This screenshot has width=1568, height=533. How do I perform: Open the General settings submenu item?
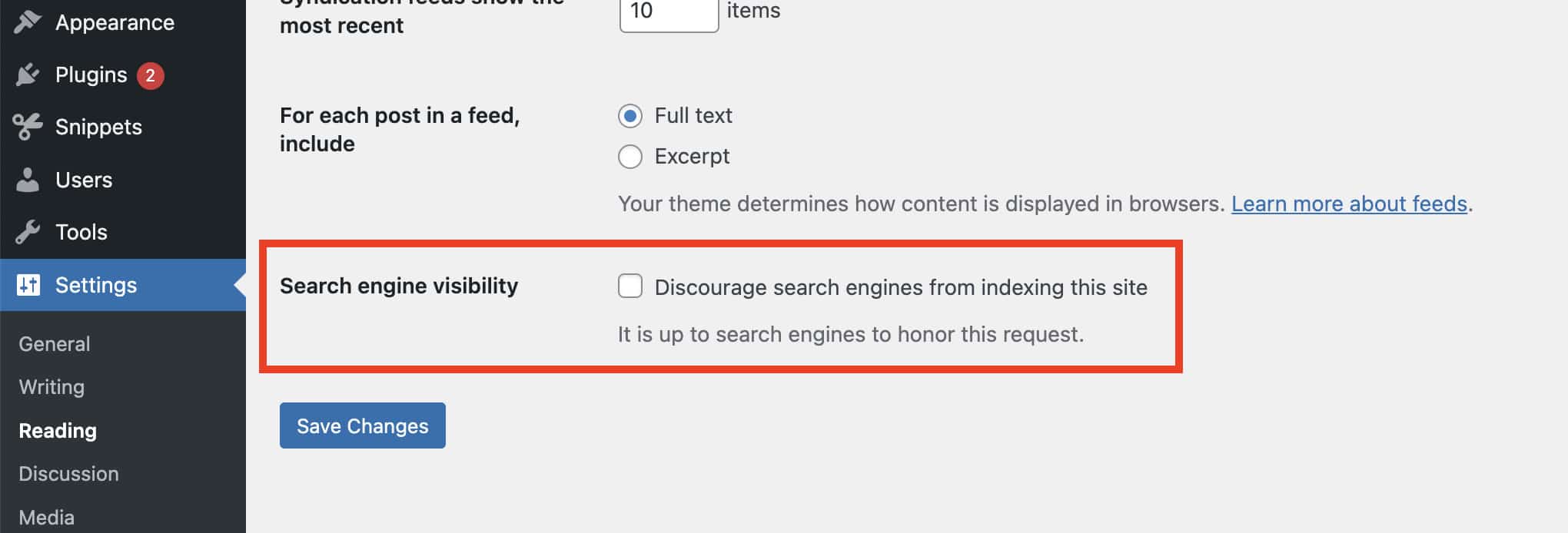click(x=55, y=344)
